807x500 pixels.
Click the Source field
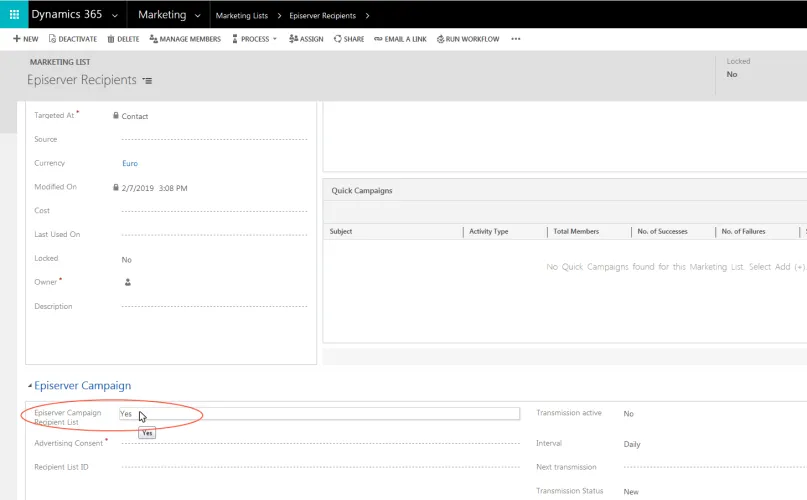point(214,139)
